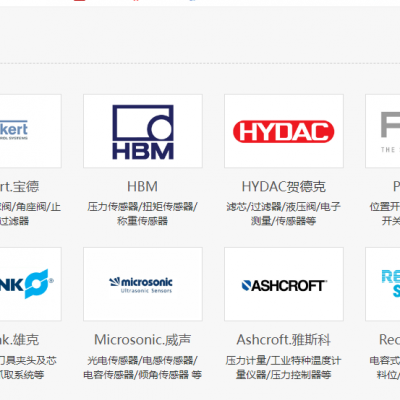The height and width of the screenshot is (400, 400).
Task: Open the Microsonic.威声 brand title
Action: (143, 340)
